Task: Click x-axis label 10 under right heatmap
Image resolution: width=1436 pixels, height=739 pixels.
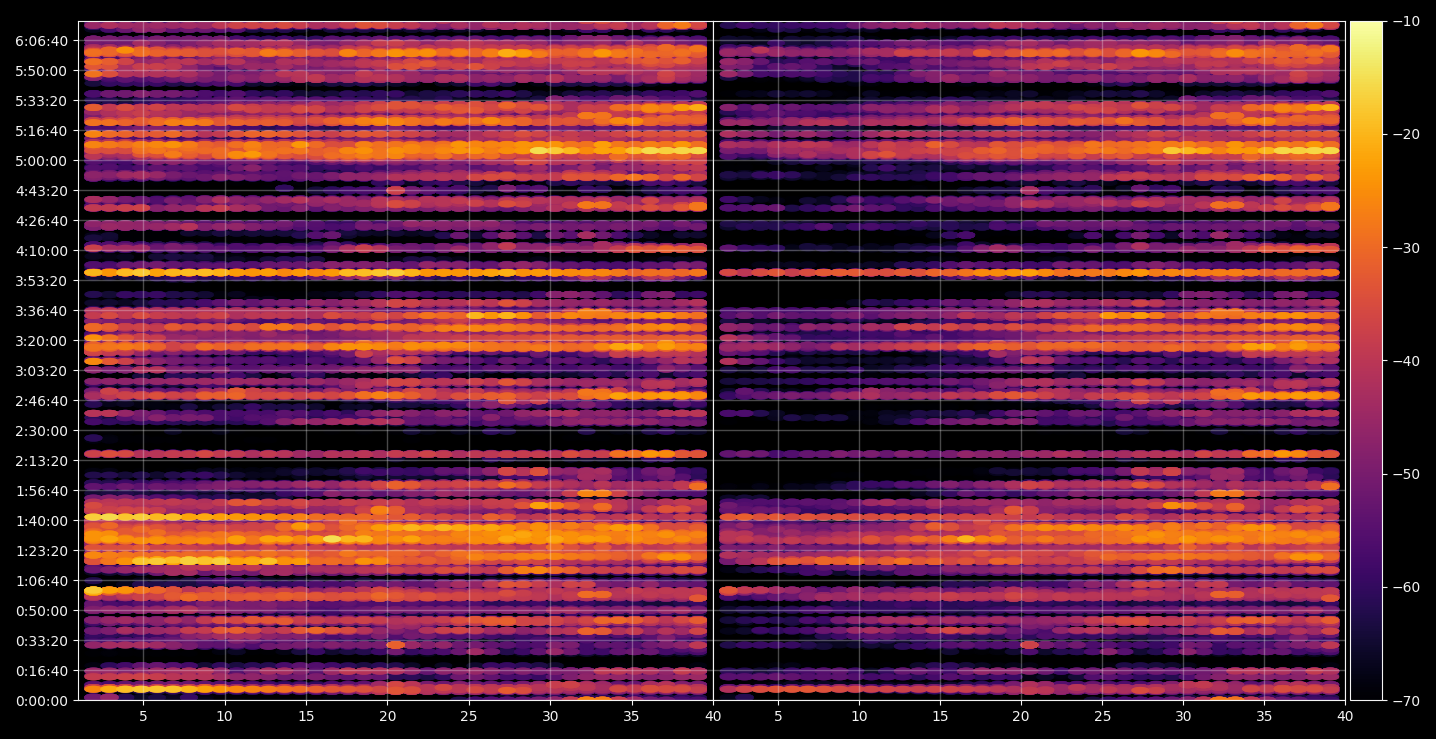Action: 859,716
